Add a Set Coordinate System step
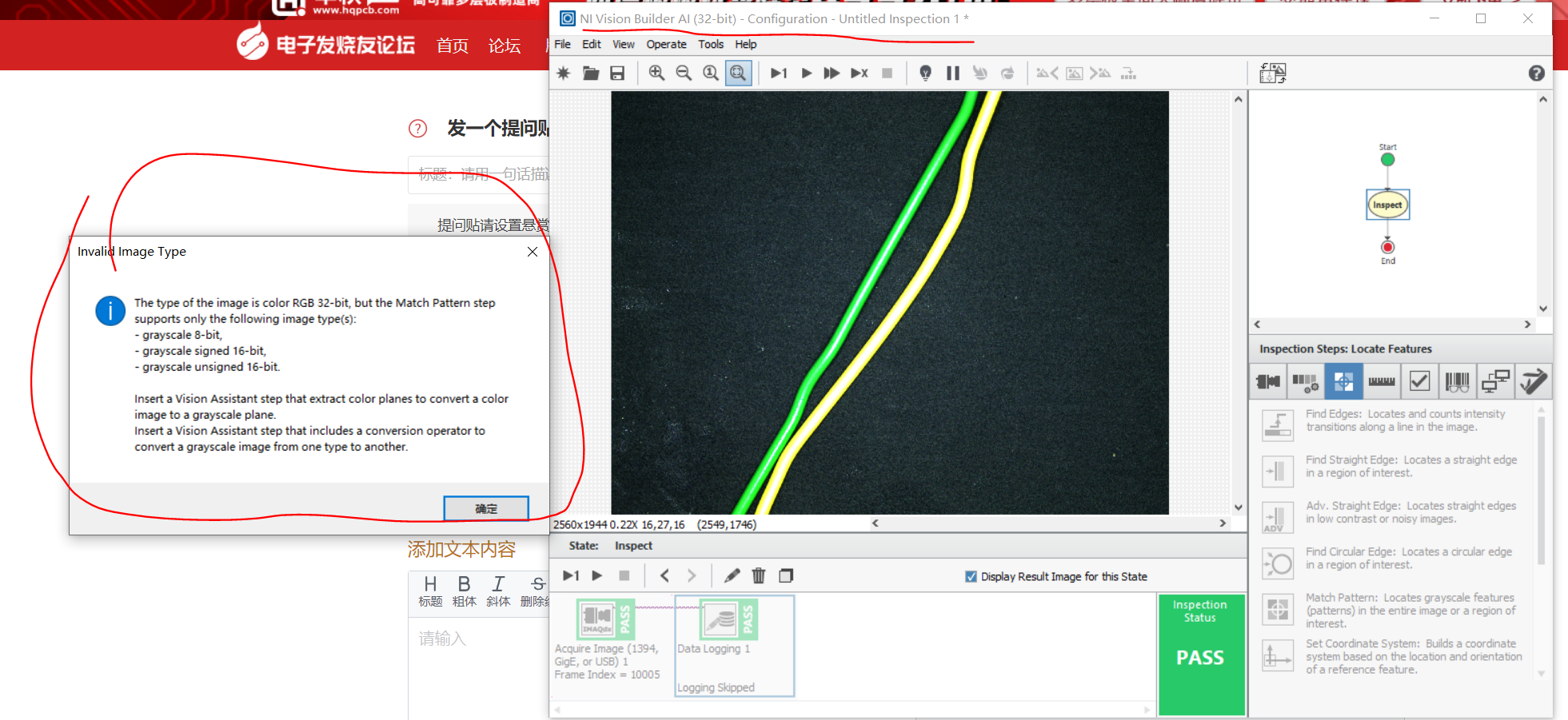Screen dimensions: 1568x720 tap(1392, 657)
